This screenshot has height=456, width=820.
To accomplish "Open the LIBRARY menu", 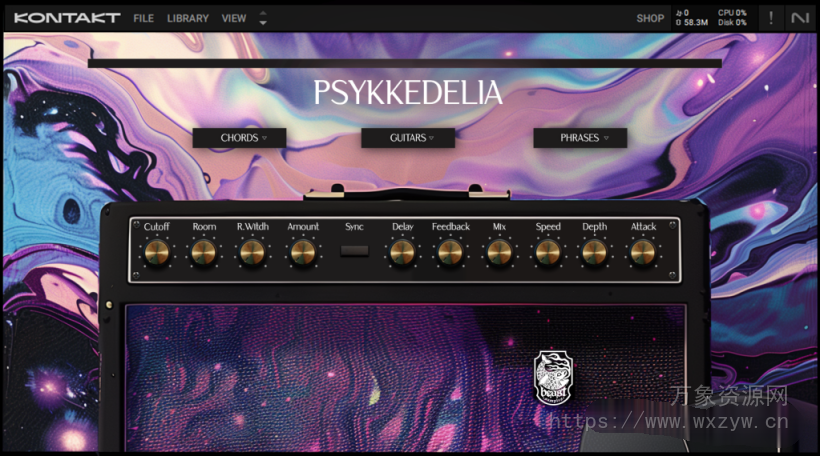I will tap(188, 18).
